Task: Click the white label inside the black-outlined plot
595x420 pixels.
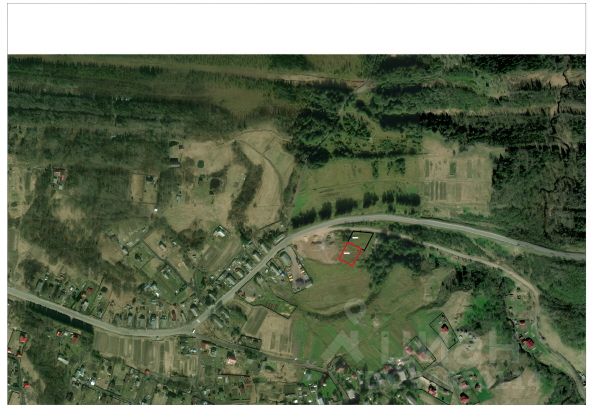Action: coord(355,237)
